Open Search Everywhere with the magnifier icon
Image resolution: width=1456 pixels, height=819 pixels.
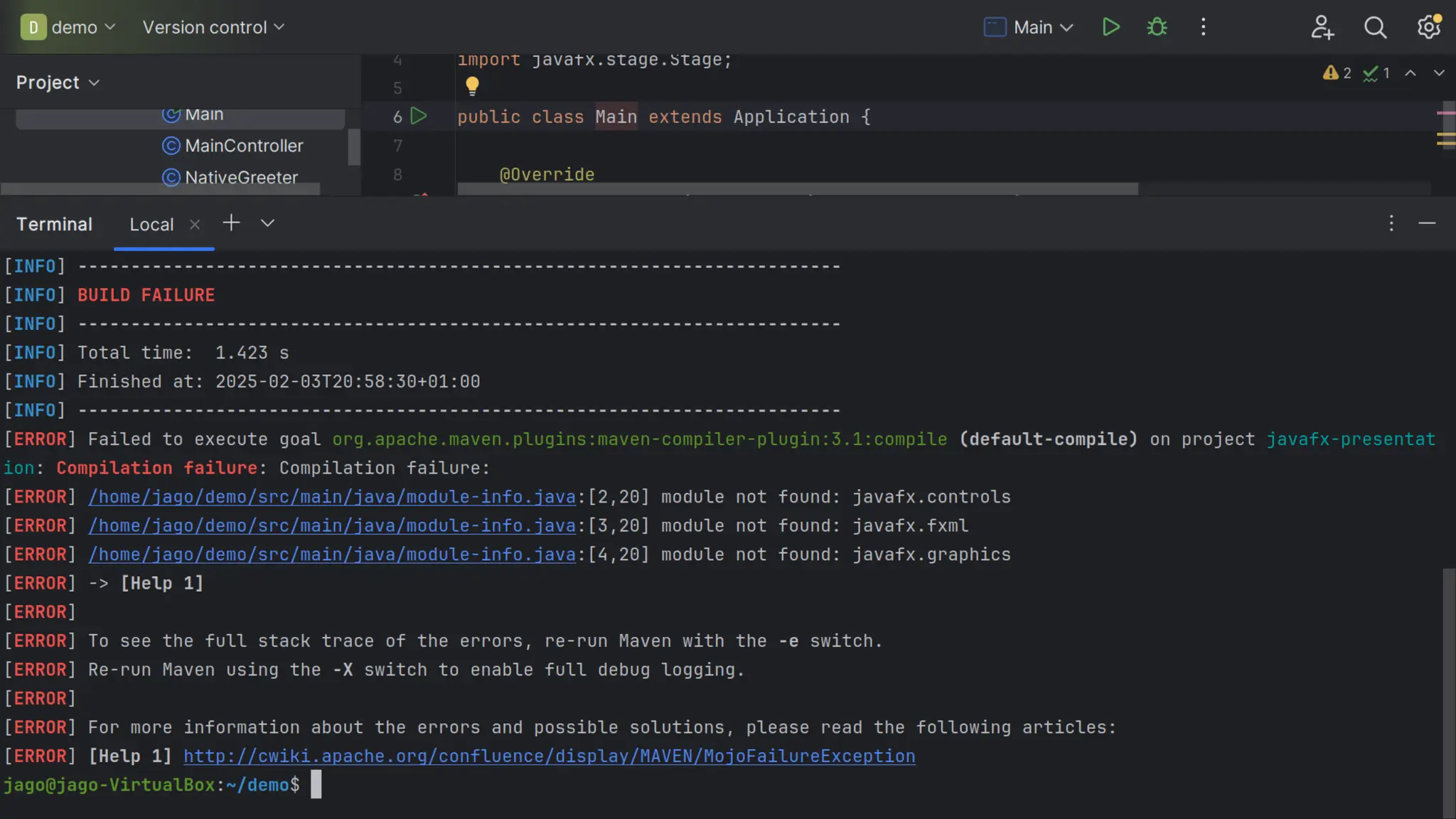(x=1375, y=27)
